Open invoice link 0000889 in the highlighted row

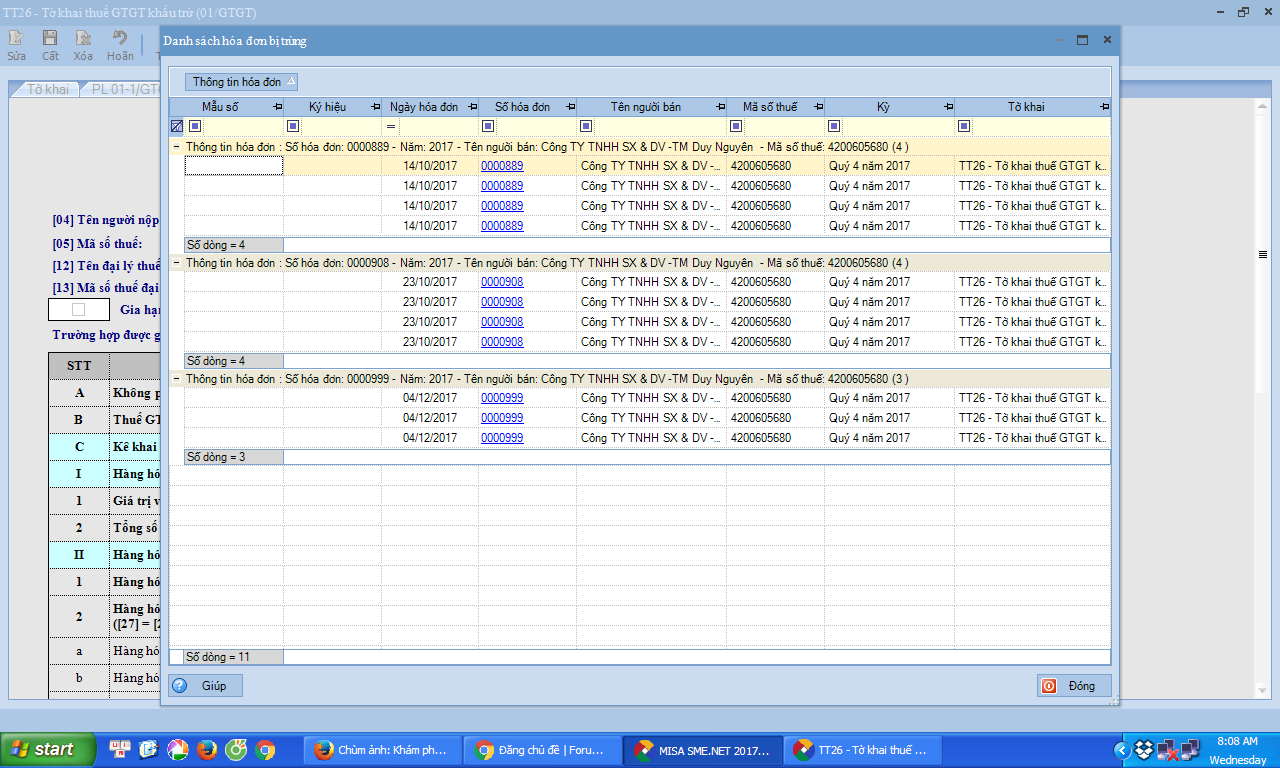(502, 166)
